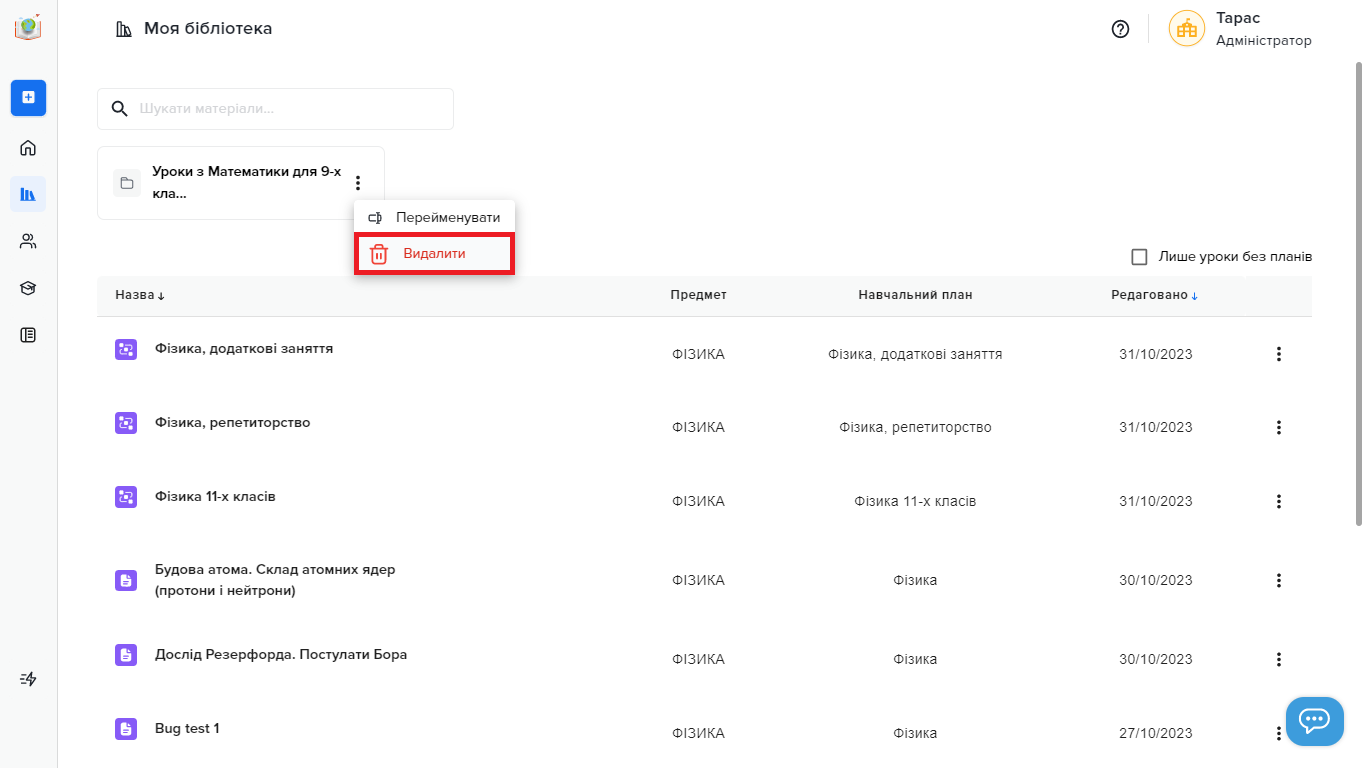Click the app logo in the sidebar
The height and width of the screenshot is (768, 1366).
[x=28, y=28]
